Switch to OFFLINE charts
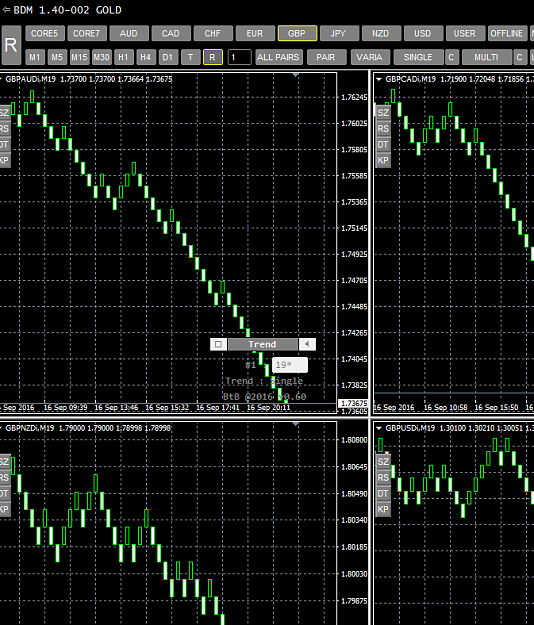This screenshot has height=625, width=534. click(x=507, y=33)
